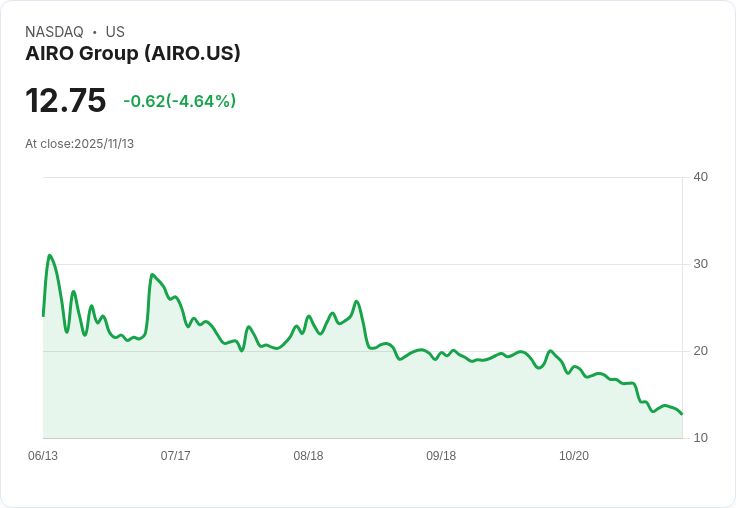Open the AIRO Group (AIRO.US) title
Screen dimensions: 736x508
133,54
